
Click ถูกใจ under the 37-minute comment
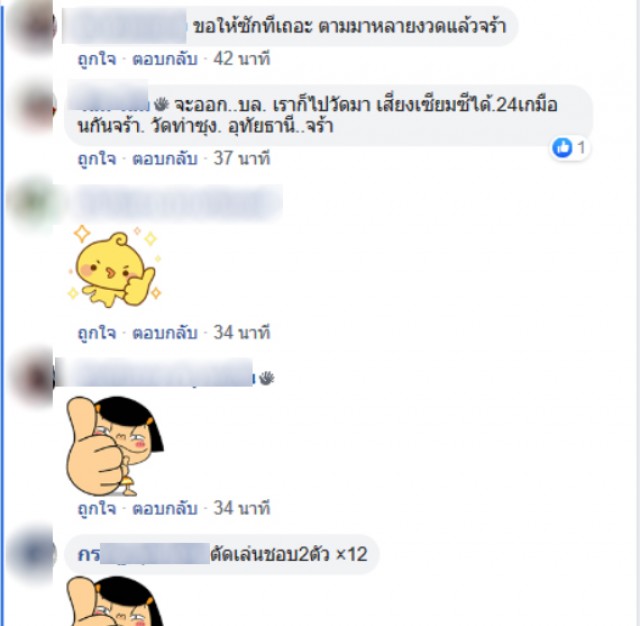97,158
